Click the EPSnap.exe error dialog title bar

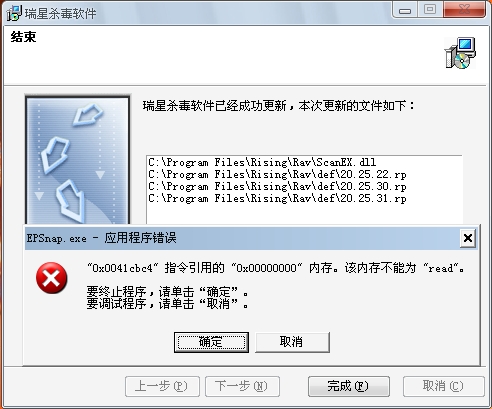pyautogui.click(x=243, y=238)
